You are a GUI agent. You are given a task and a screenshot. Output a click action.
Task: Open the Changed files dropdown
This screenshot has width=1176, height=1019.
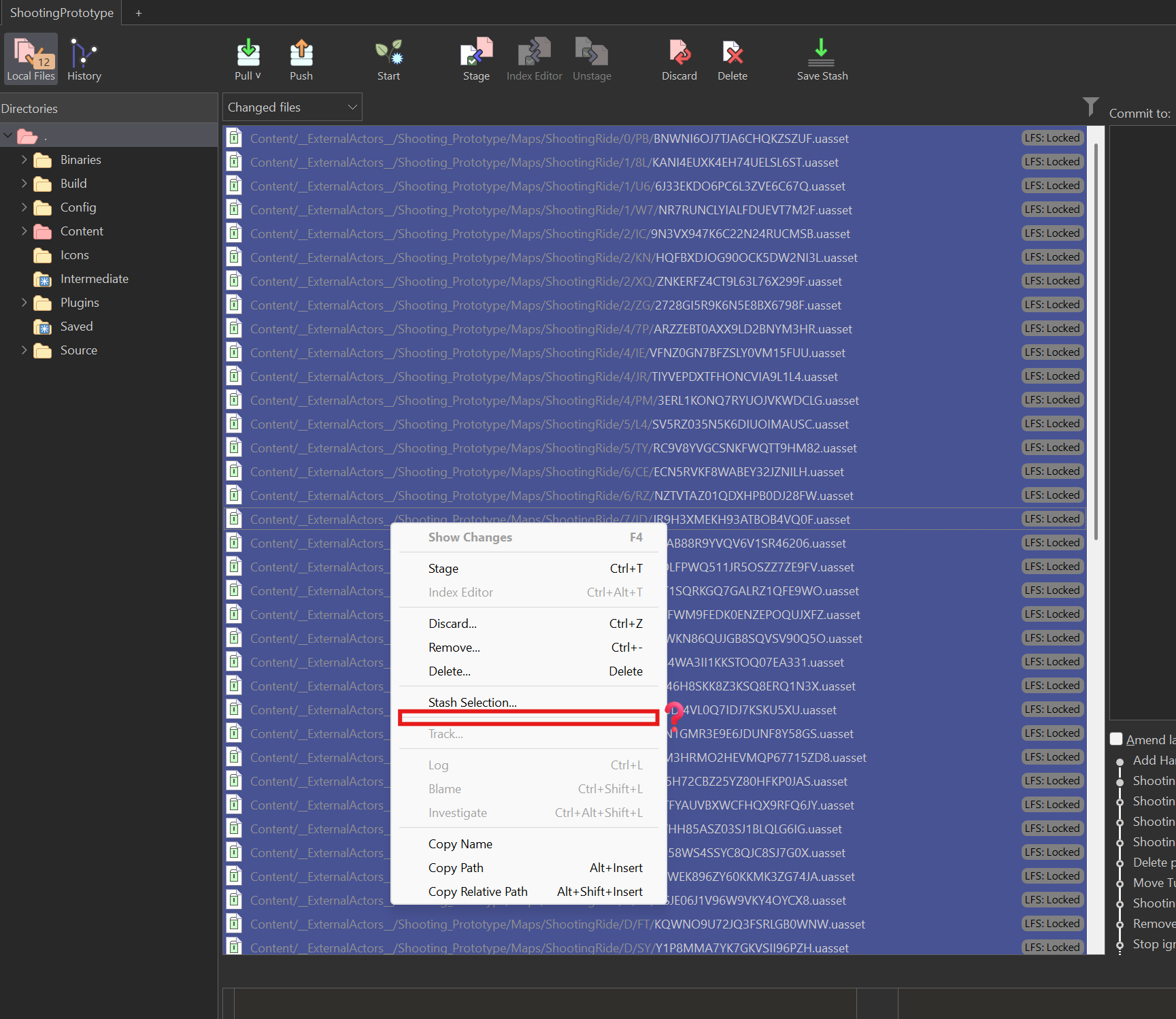coord(292,107)
